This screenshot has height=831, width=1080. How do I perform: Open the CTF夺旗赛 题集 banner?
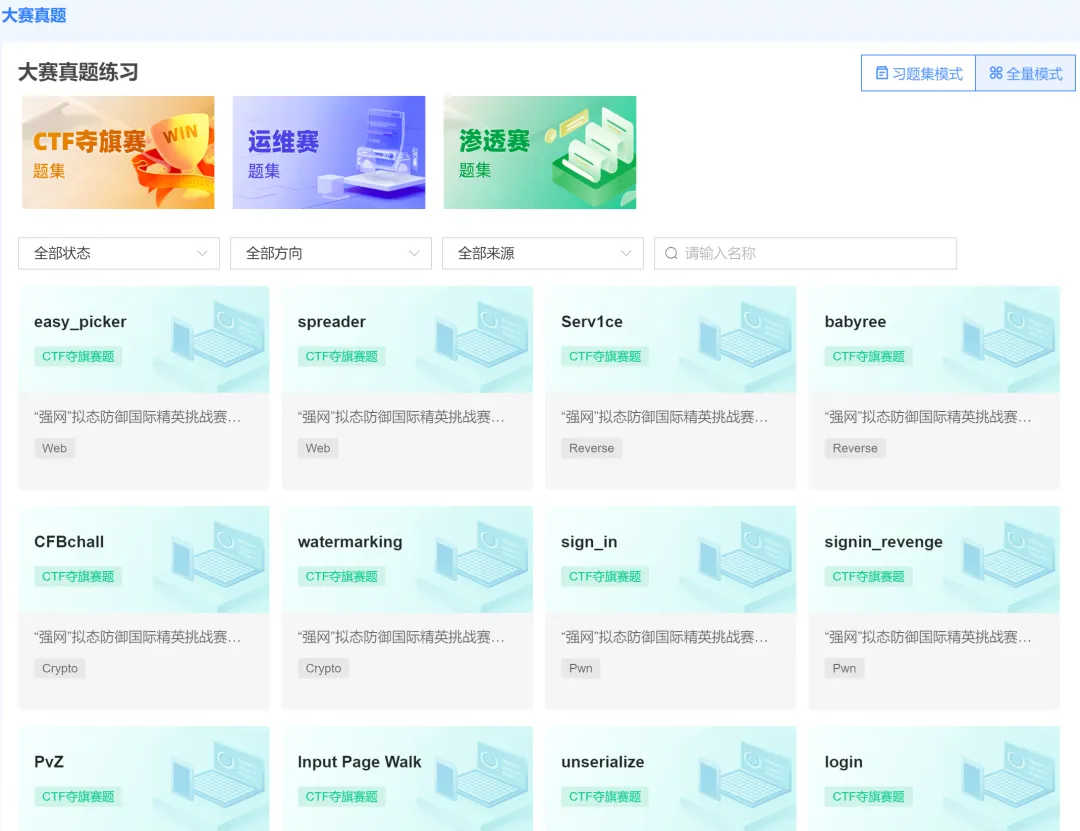[118, 152]
